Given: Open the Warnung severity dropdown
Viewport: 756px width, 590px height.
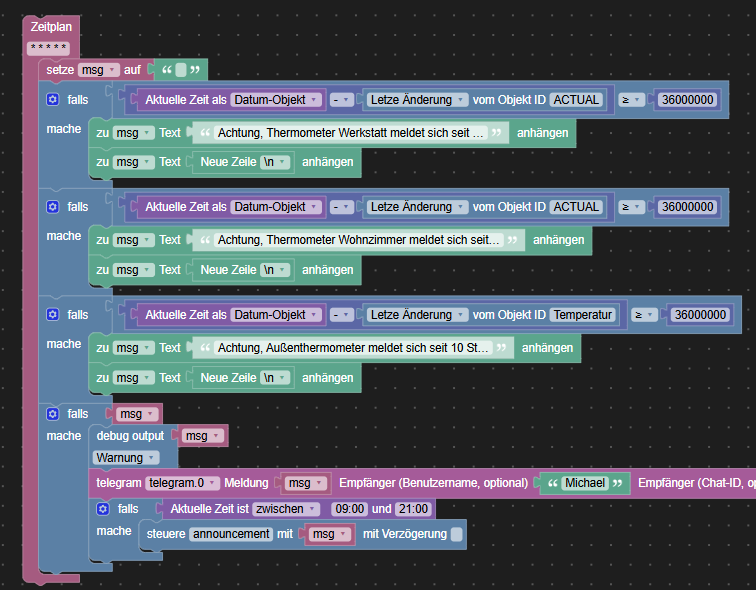Looking at the screenshot, I should click(x=125, y=457).
